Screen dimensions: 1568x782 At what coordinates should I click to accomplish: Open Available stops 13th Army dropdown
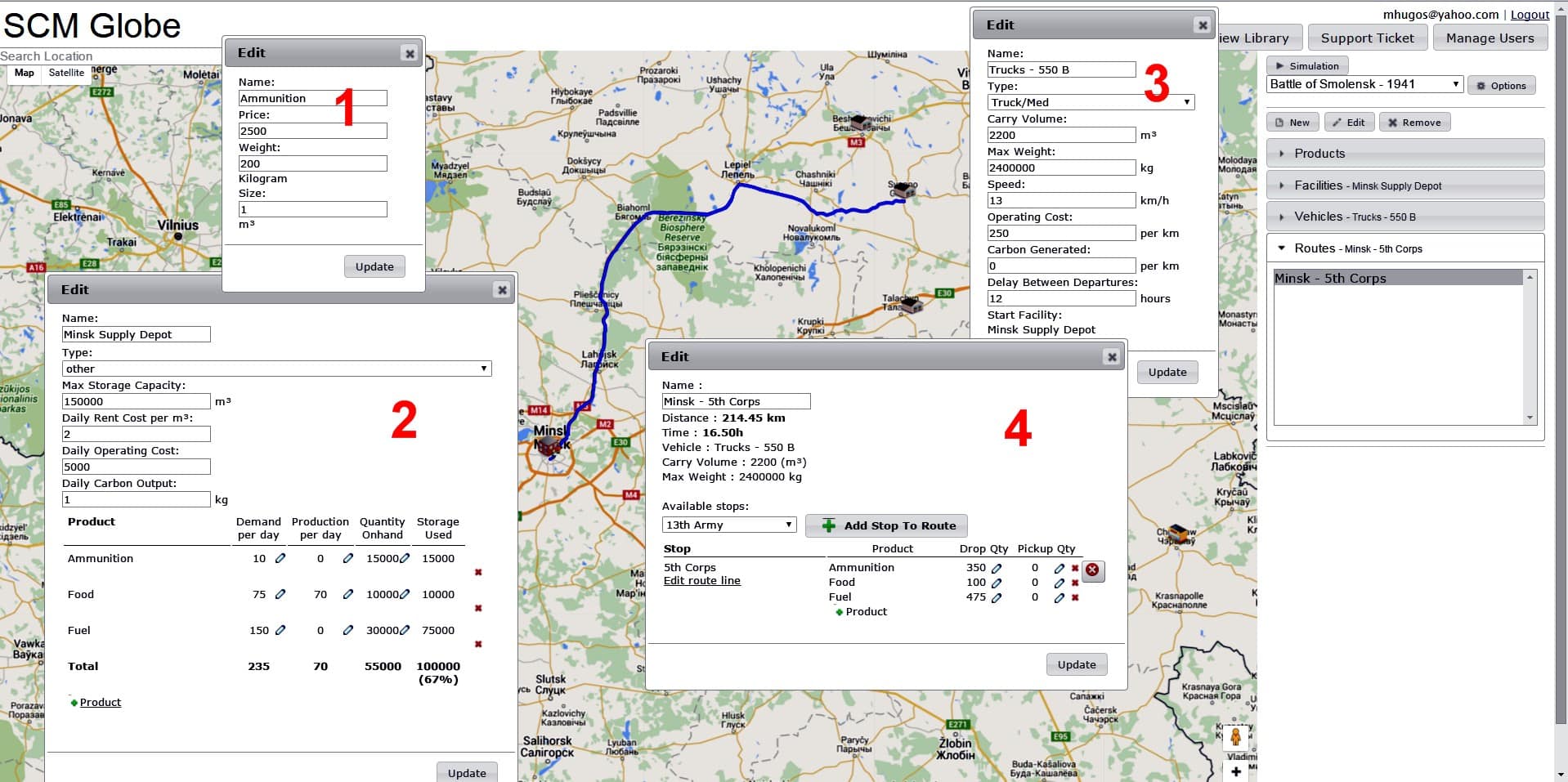pyautogui.click(x=729, y=525)
